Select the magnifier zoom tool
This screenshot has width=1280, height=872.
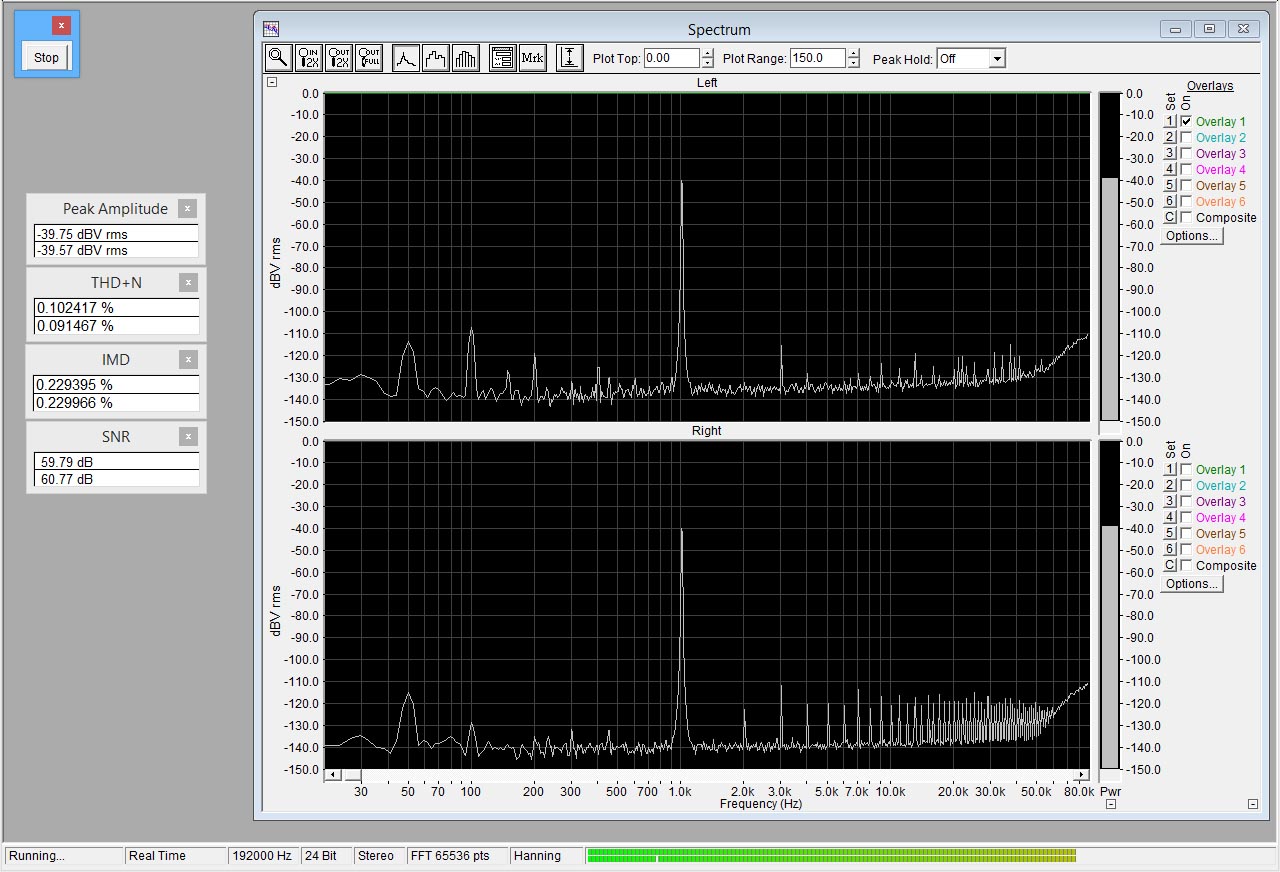click(x=279, y=58)
